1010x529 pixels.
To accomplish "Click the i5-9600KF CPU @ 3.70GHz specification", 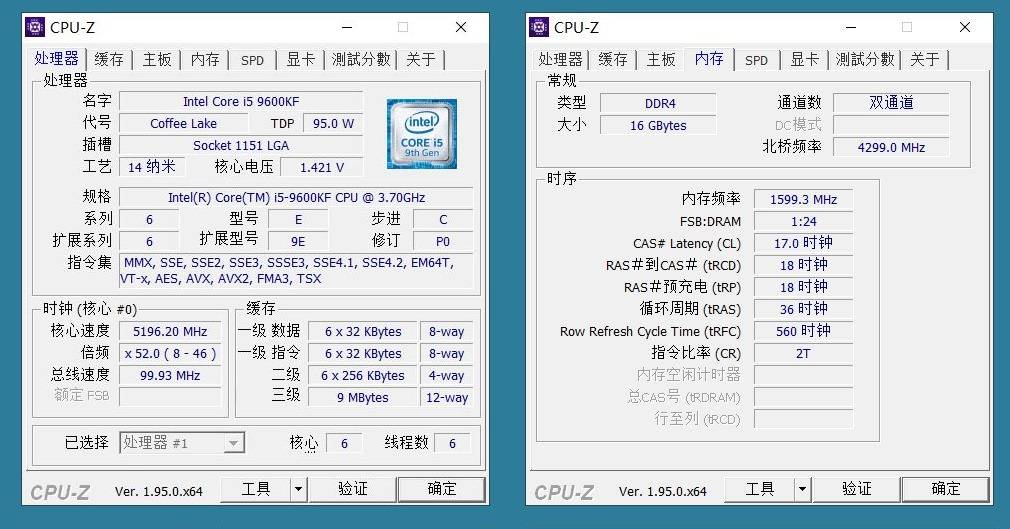I will (296, 198).
